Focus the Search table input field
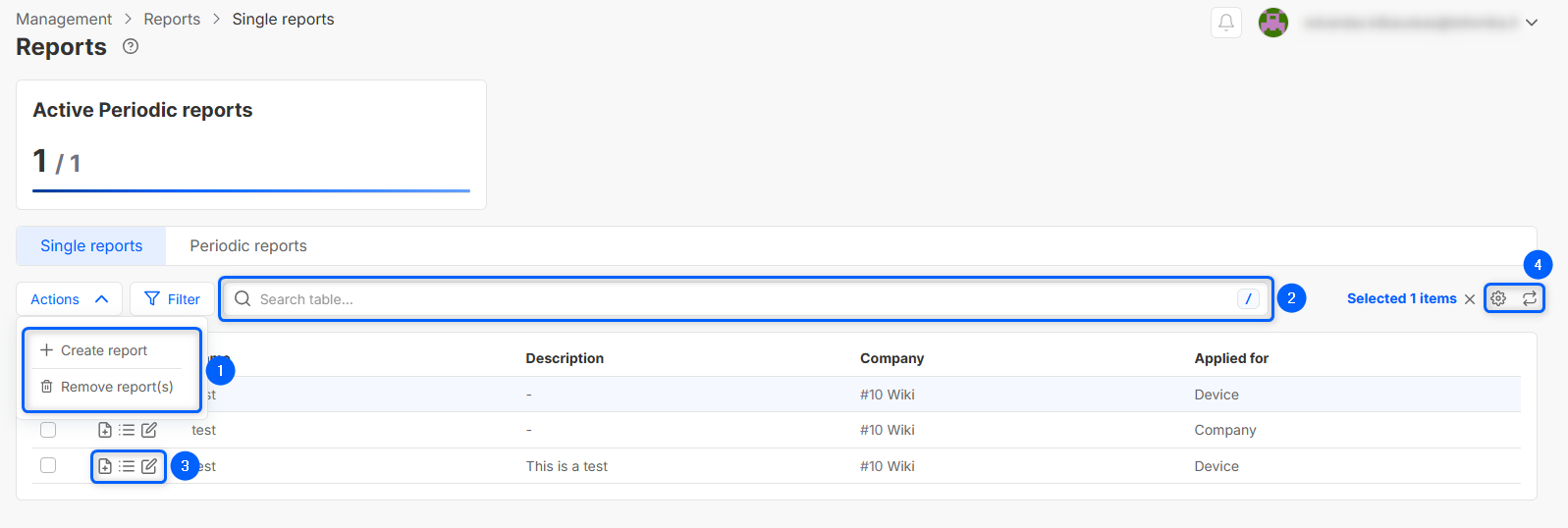 (x=736, y=299)
